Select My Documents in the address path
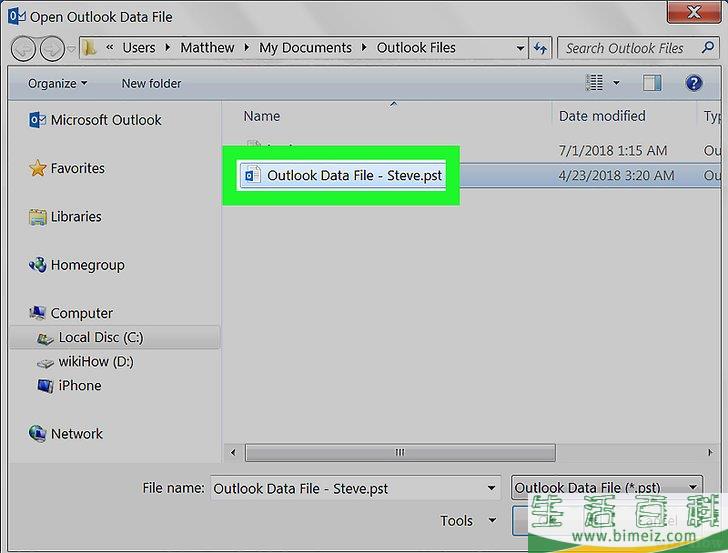Image resolution: width=728 pixels, height=553 pixels. (x=305, y=47)
